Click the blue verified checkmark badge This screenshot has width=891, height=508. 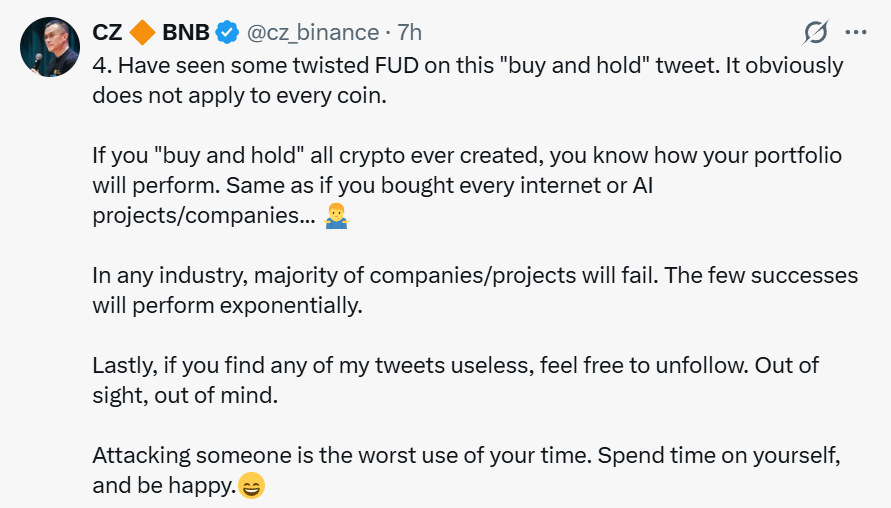click(x=229, y=32)
